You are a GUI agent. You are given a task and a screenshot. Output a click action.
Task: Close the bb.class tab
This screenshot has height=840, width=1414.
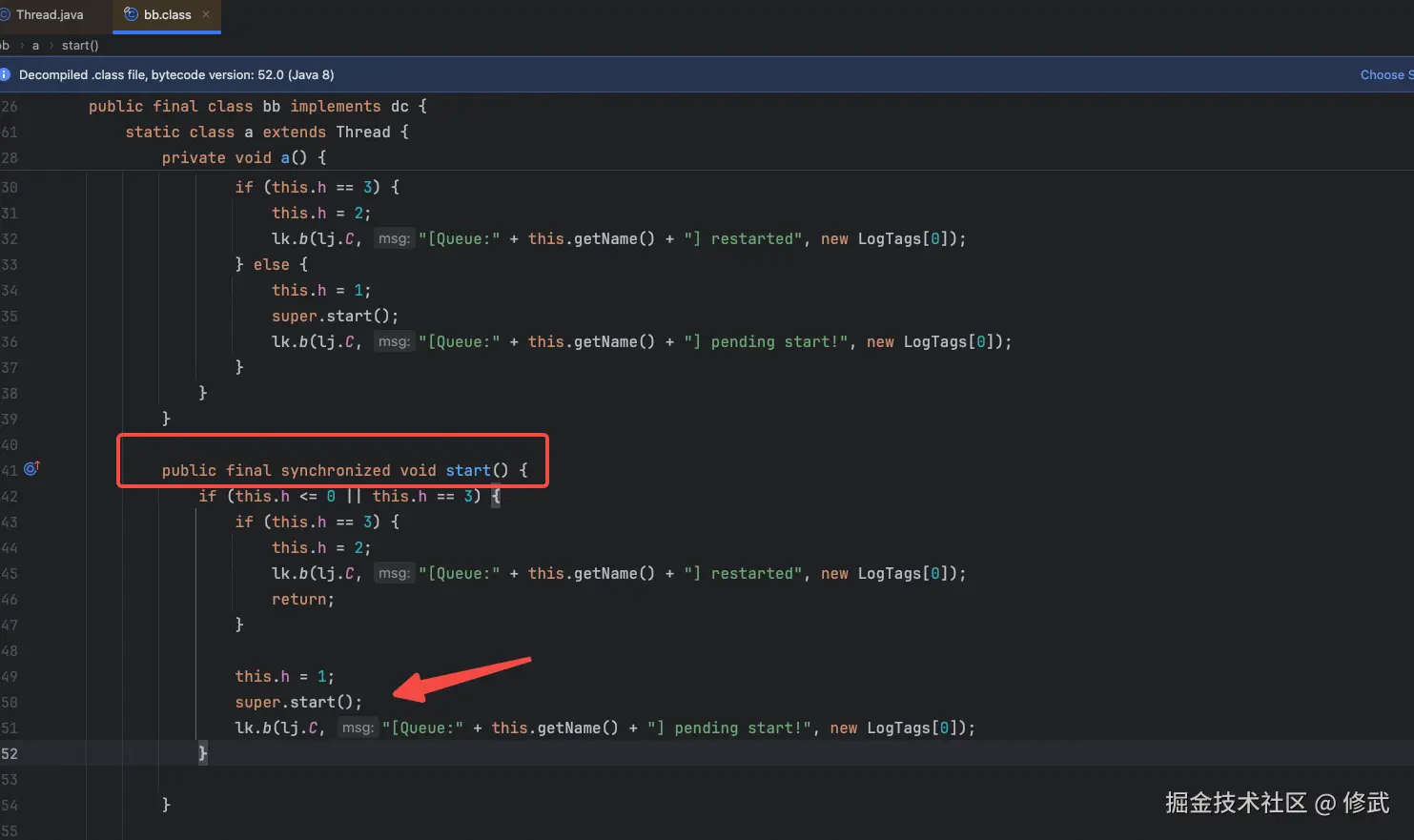tap(206, 14)
